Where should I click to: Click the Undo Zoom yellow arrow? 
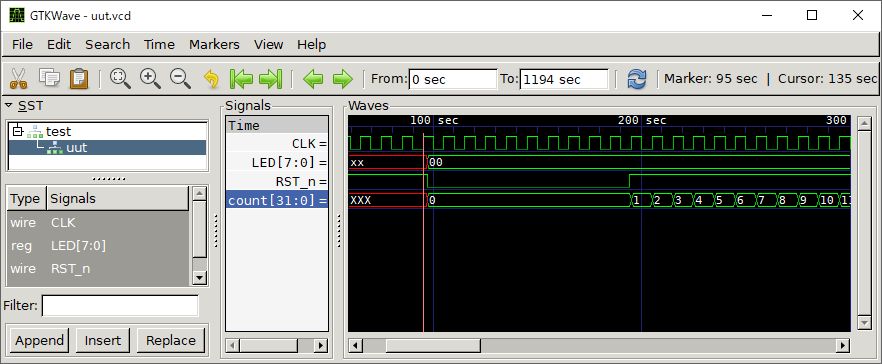(211, 79)
